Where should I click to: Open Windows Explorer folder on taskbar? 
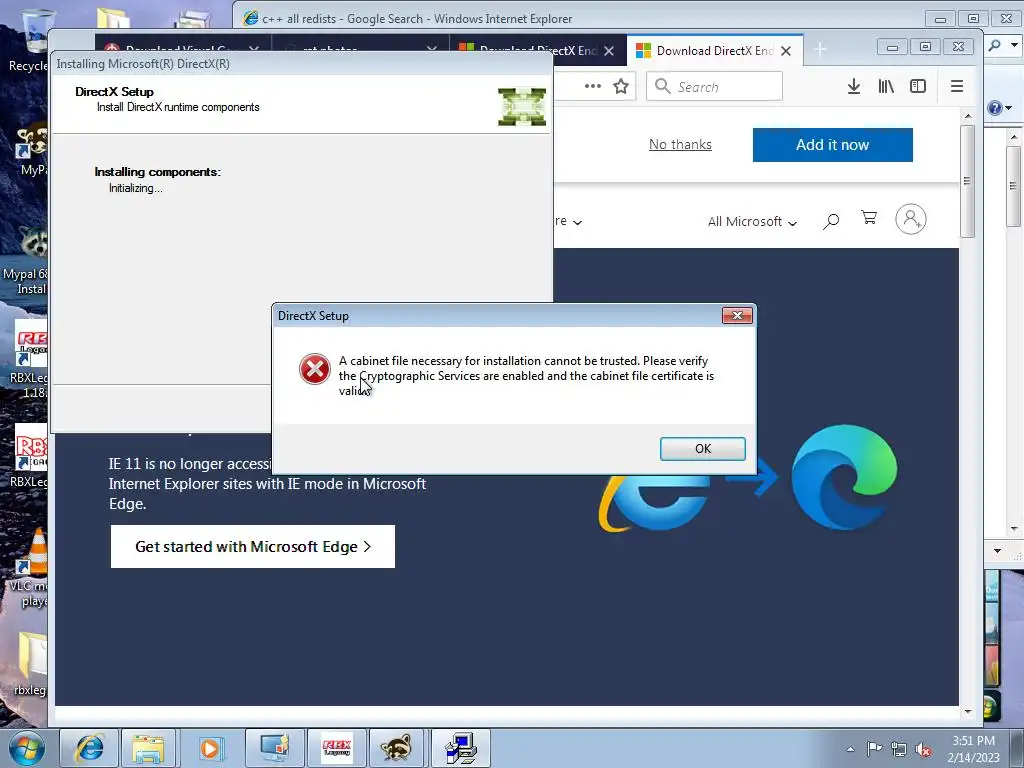click(148, 748)
